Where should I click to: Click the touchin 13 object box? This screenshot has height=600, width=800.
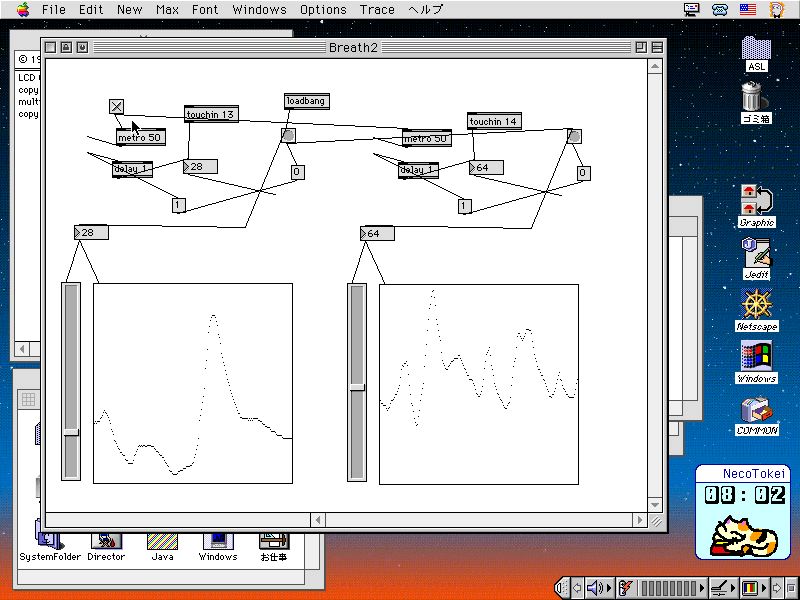click(210, 115)
